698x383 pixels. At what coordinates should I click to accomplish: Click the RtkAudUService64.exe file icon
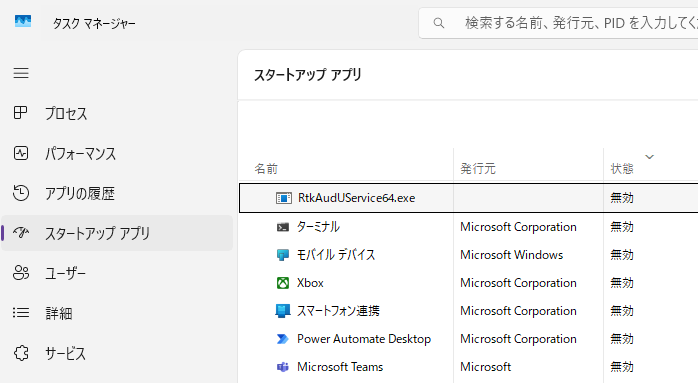(x=284, y=198)
